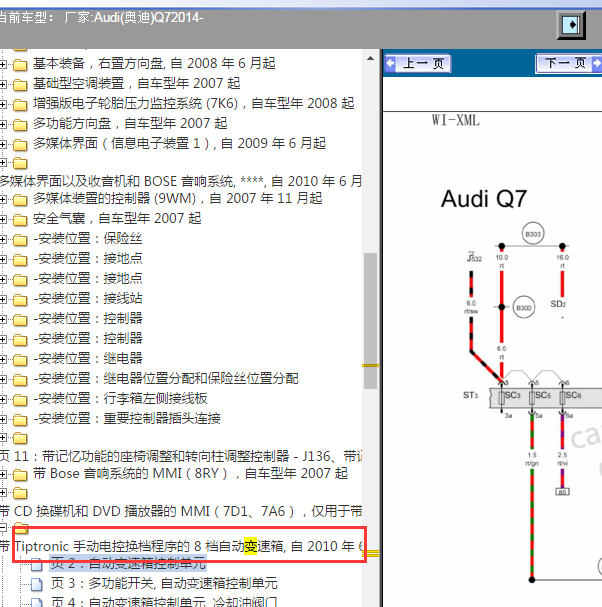The height and width of the screenshot is (607, 602).
Task: Click the SD2 label in diagram
Action: (558, 304)
